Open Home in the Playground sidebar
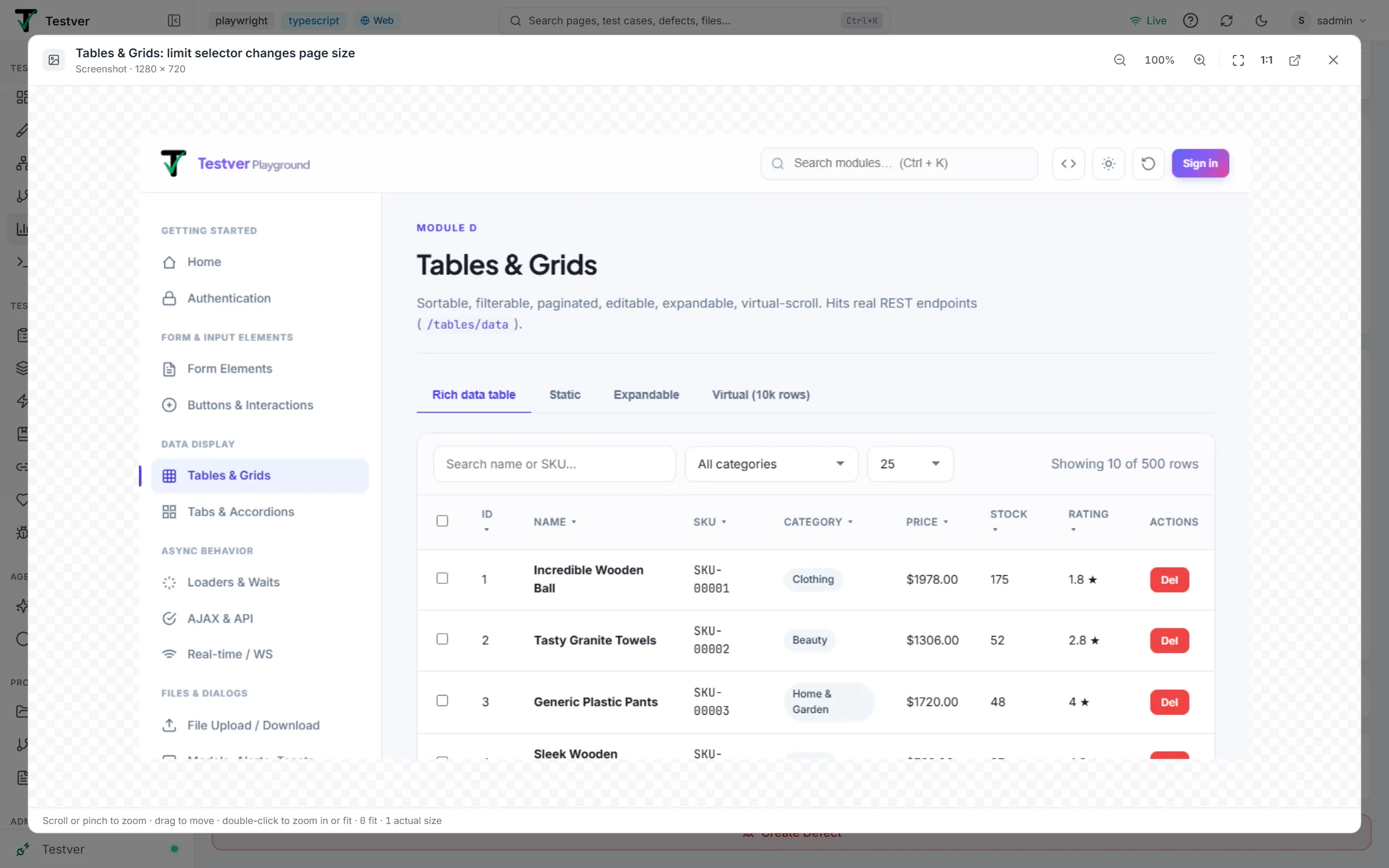 [259, 262]
